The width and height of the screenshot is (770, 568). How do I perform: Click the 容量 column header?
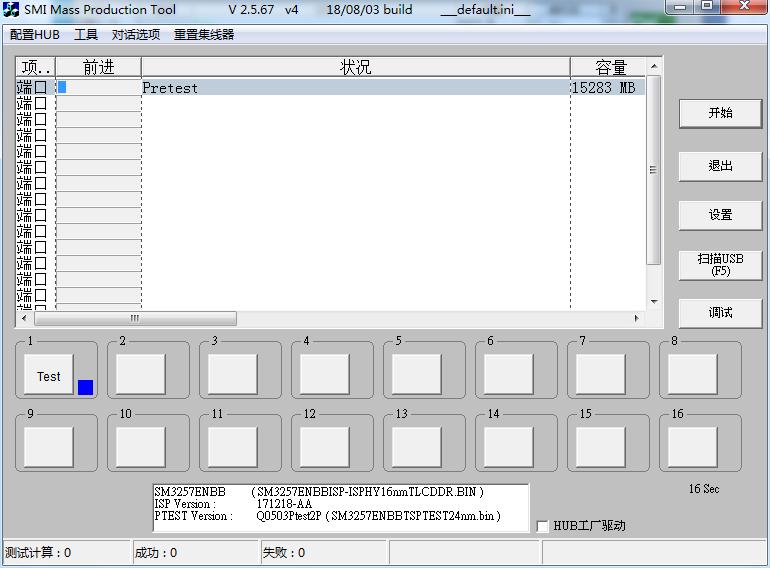pyautogui.click(x=608, y=67)
